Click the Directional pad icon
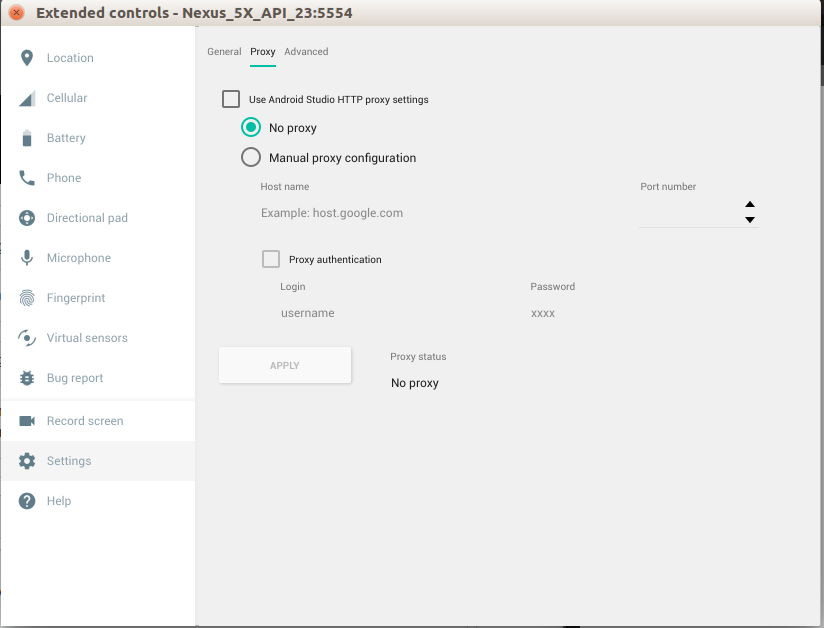The image size is (824, 628). coord(27,218)
